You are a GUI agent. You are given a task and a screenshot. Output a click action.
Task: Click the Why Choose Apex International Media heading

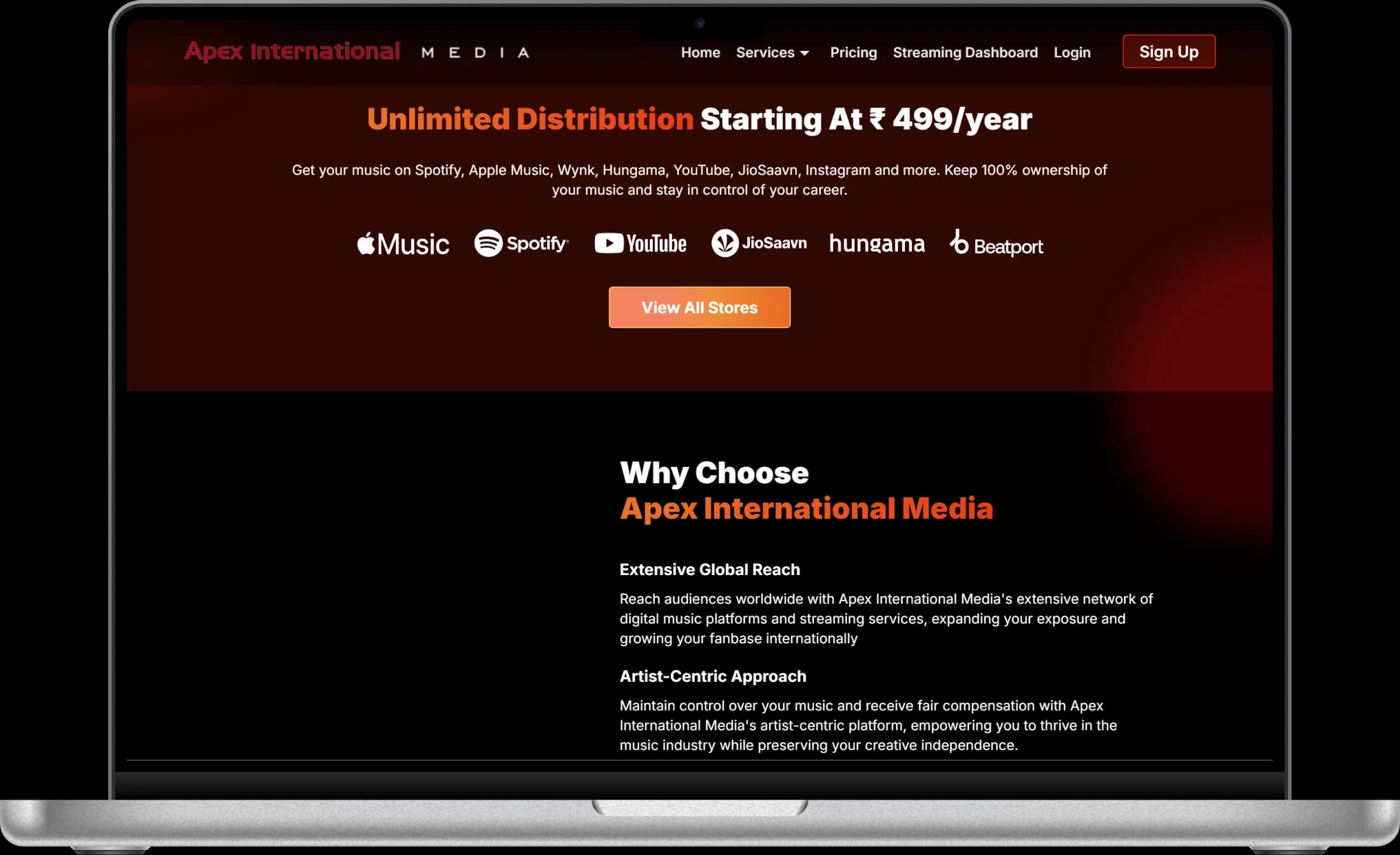coord(806,490)
